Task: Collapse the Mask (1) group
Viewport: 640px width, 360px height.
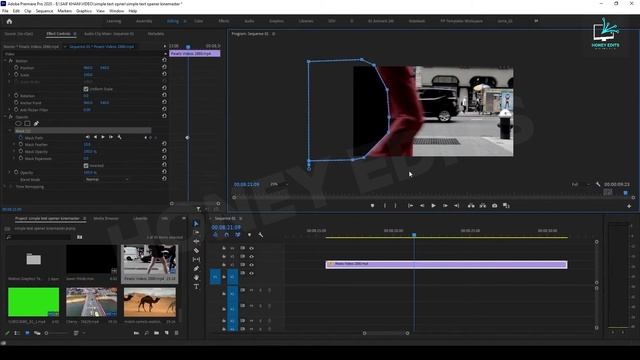Action: pyautogui.click(x=10, y=131)
